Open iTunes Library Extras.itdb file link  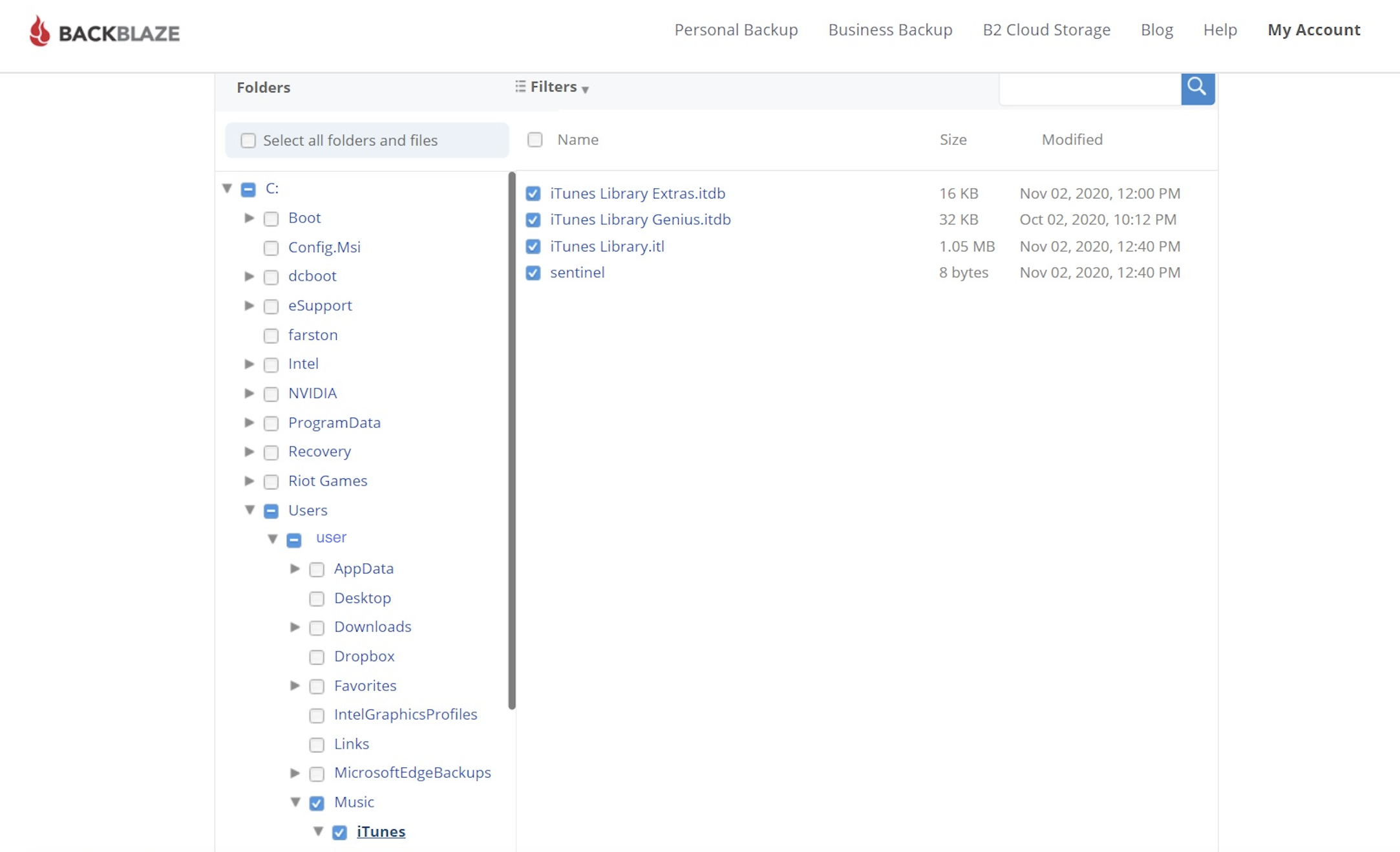coord(637,193)
